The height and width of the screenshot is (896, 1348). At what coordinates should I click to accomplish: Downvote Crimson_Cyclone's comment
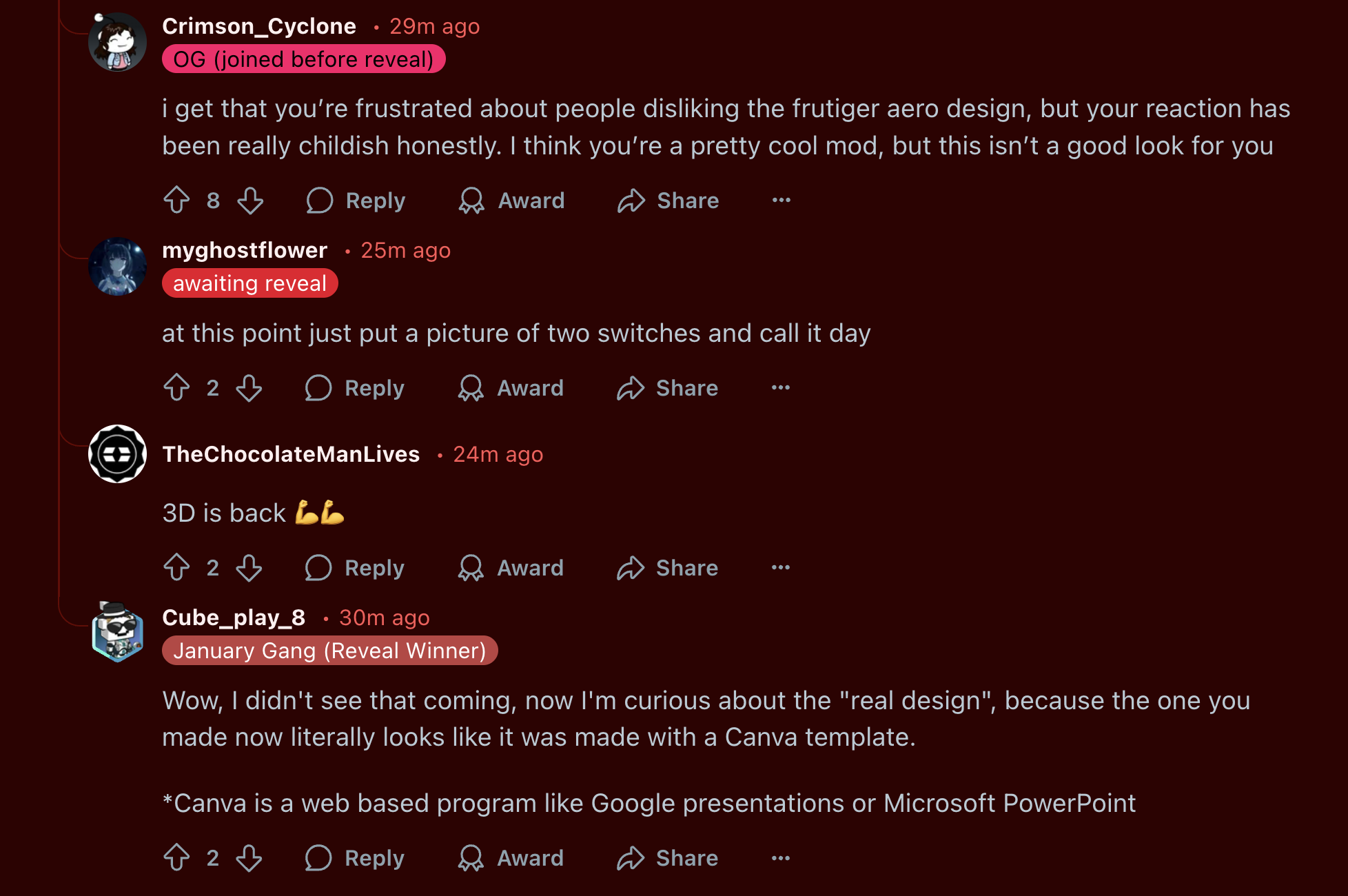(x=250, y=201)
